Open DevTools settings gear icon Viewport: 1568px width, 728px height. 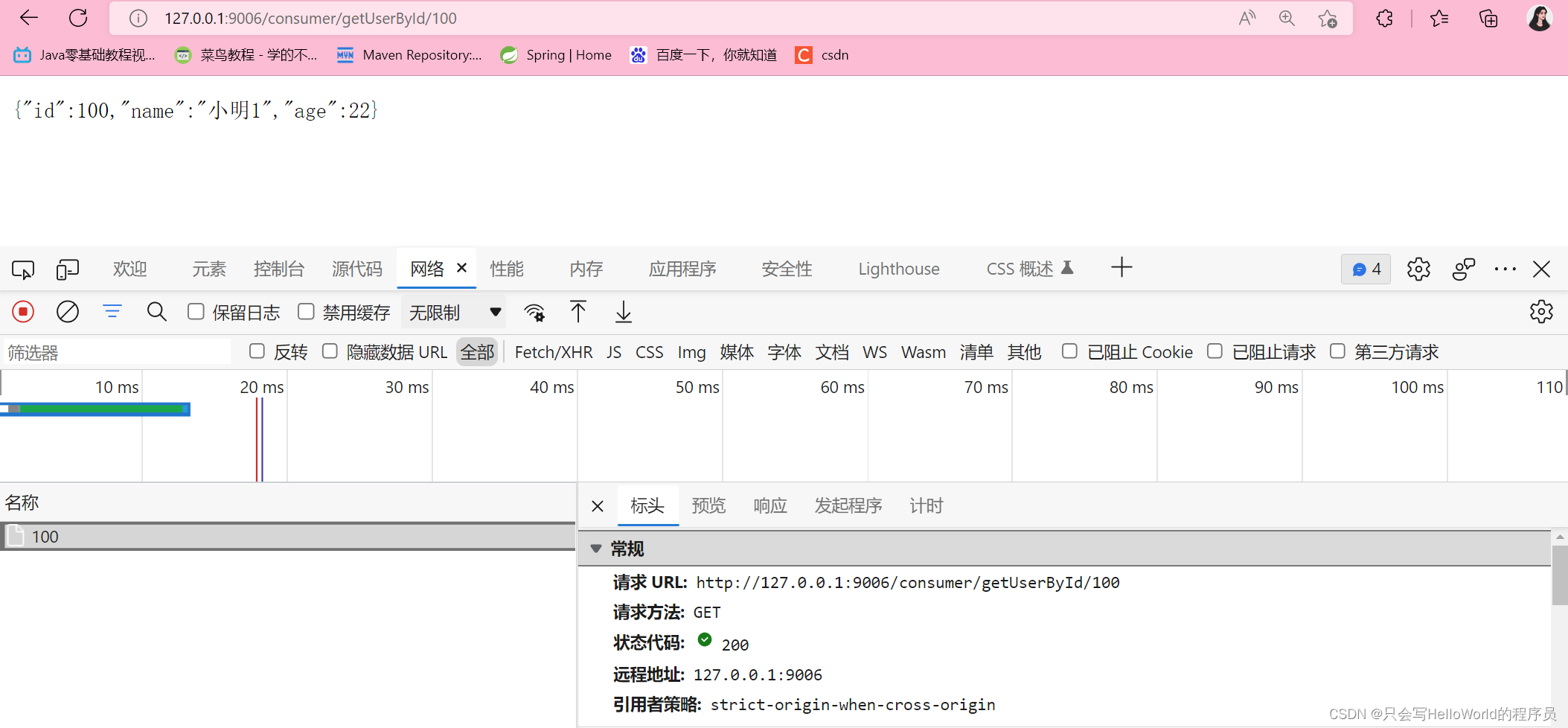coord(1418,269)
